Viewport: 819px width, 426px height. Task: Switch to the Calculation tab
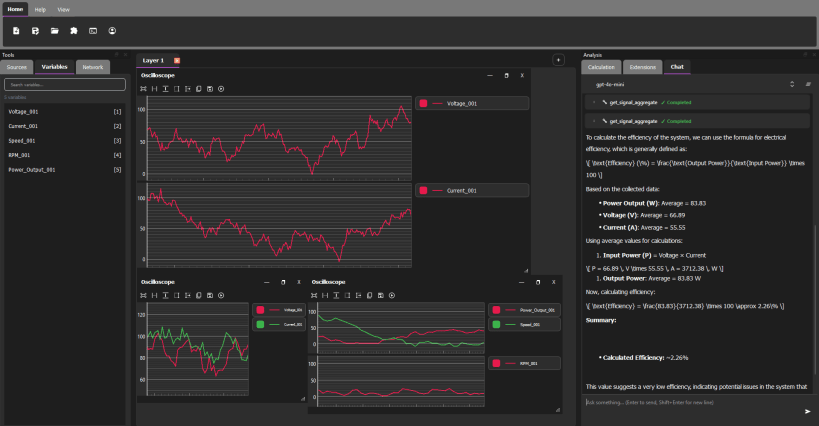pyautogui.click(x=601, y=67)
